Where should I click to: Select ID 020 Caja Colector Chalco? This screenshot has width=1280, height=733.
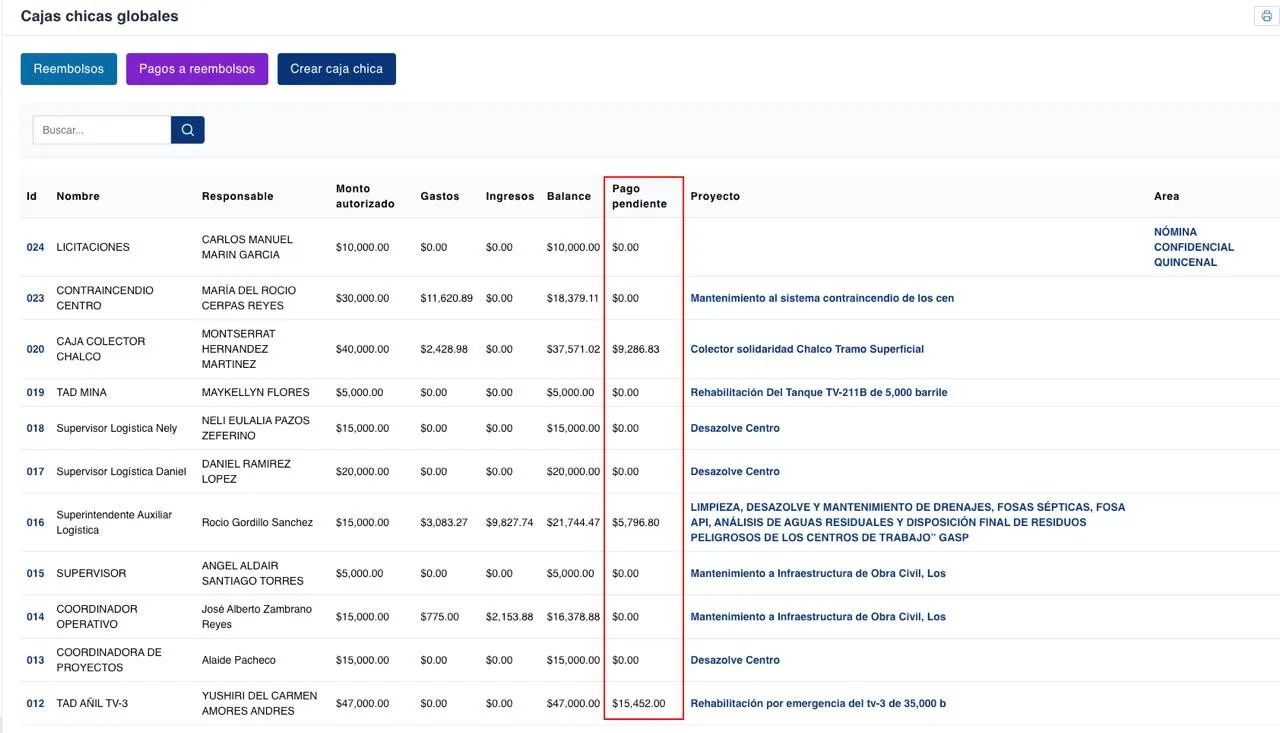click(35, 349)
